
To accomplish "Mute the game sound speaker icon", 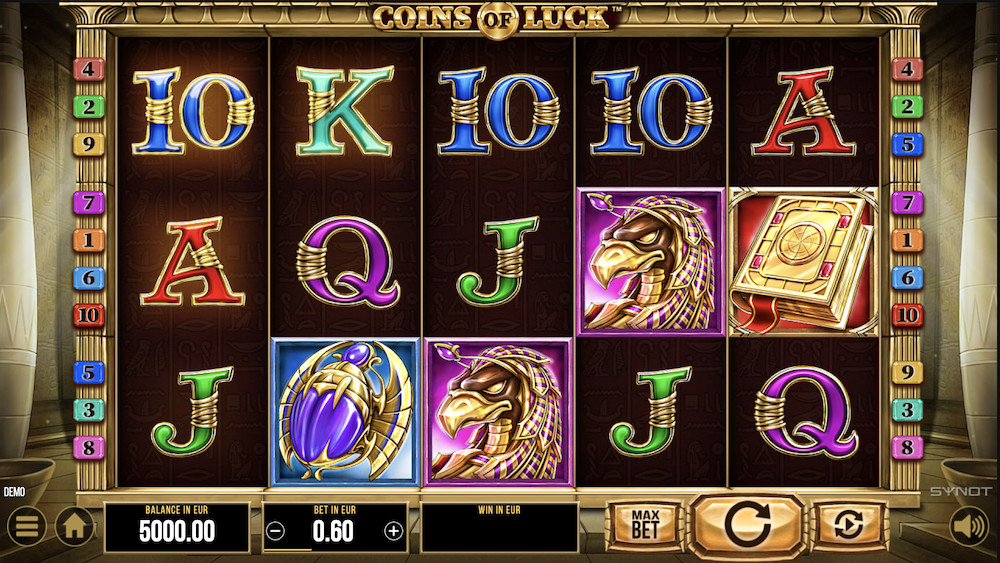I will pos(968,526).
